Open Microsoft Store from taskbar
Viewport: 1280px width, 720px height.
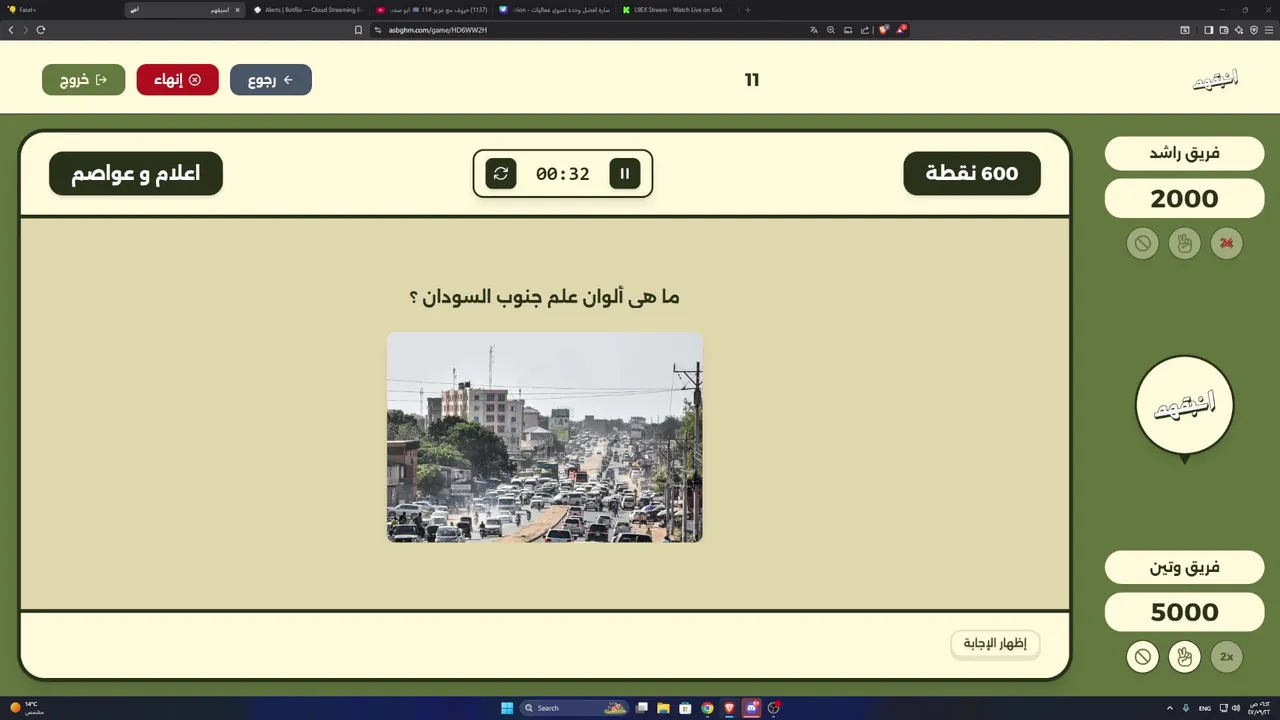(685, 708)
